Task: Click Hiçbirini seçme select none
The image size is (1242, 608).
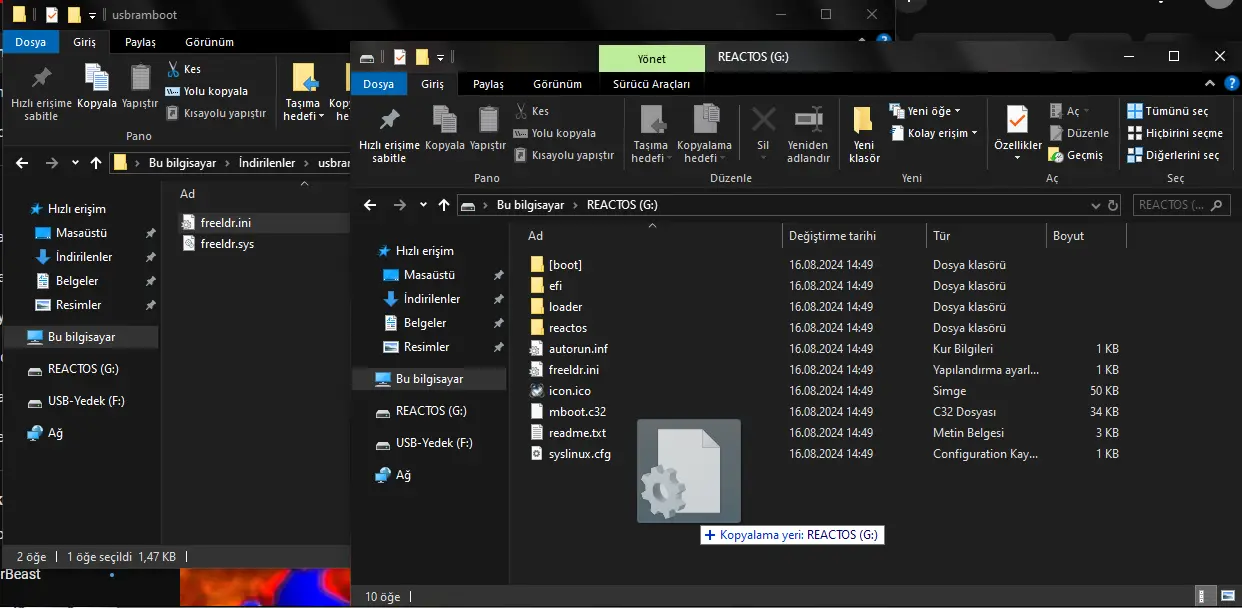Action: (1175, 133)
